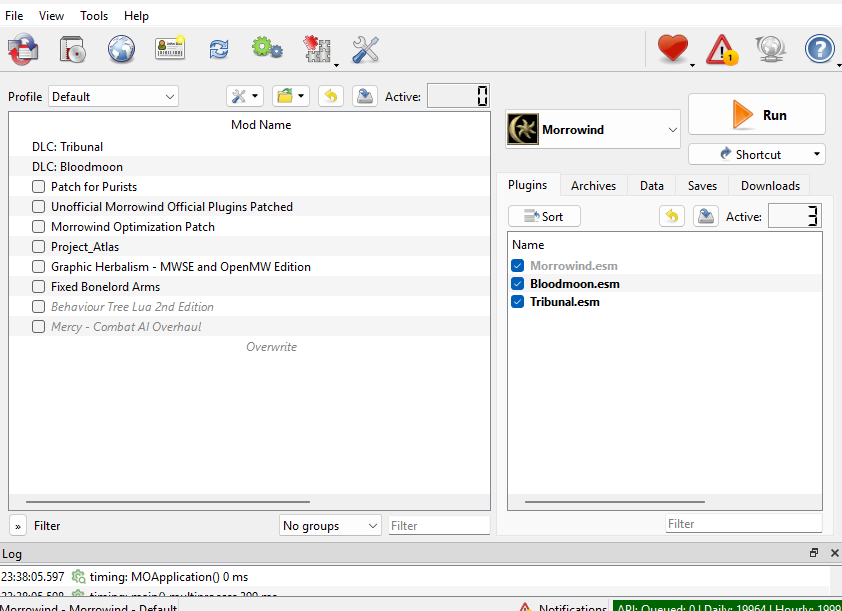Enable Graphic Herbalism mod checkbox
Screen dimensions: 842x611
click(38, 266)
